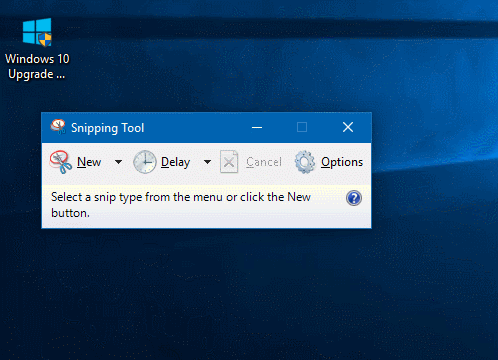Click the New snip scissors icon
Screen dimensions: 498x360
click(x=61, y=162)
